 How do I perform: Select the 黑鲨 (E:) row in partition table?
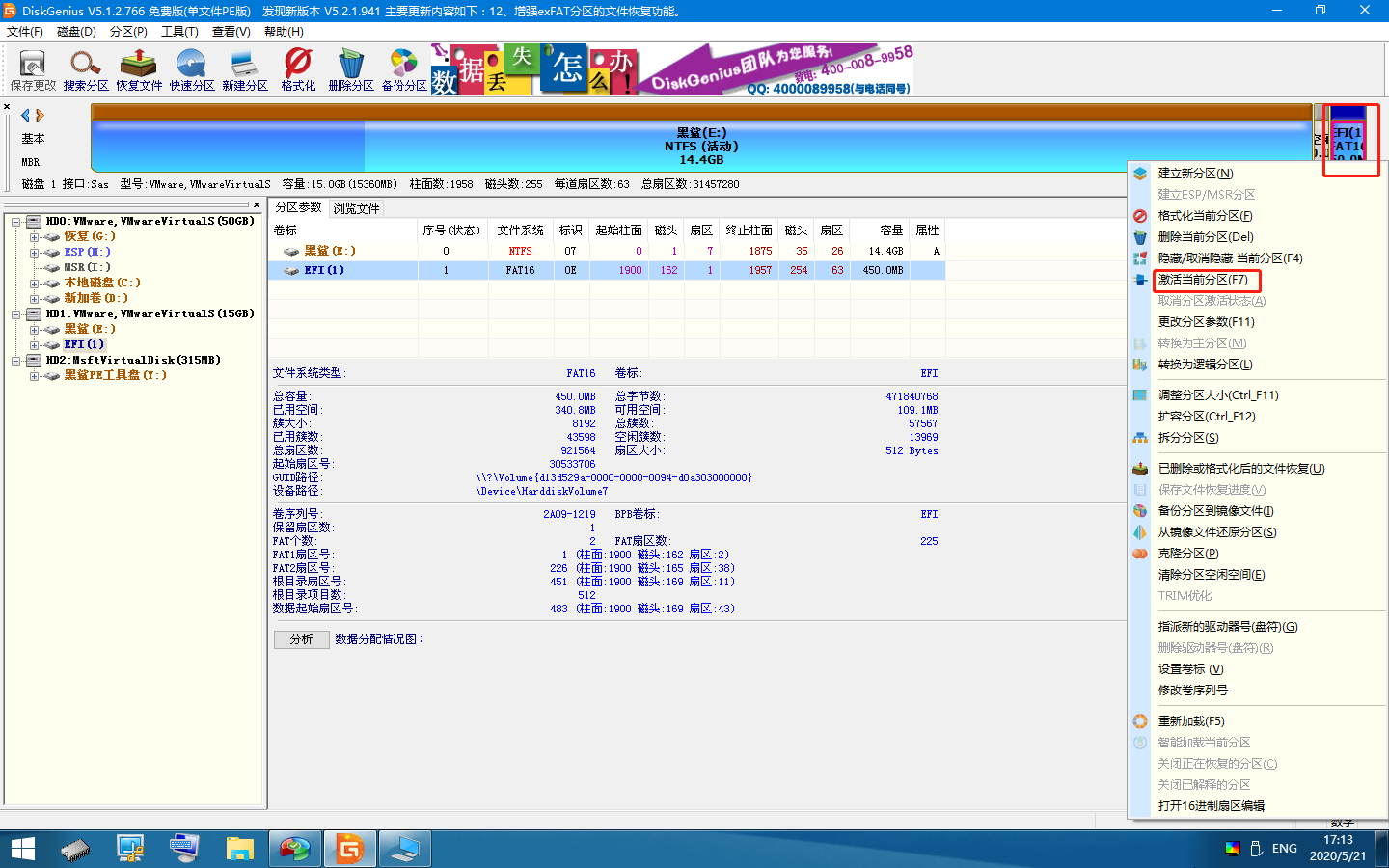[607, 251]
